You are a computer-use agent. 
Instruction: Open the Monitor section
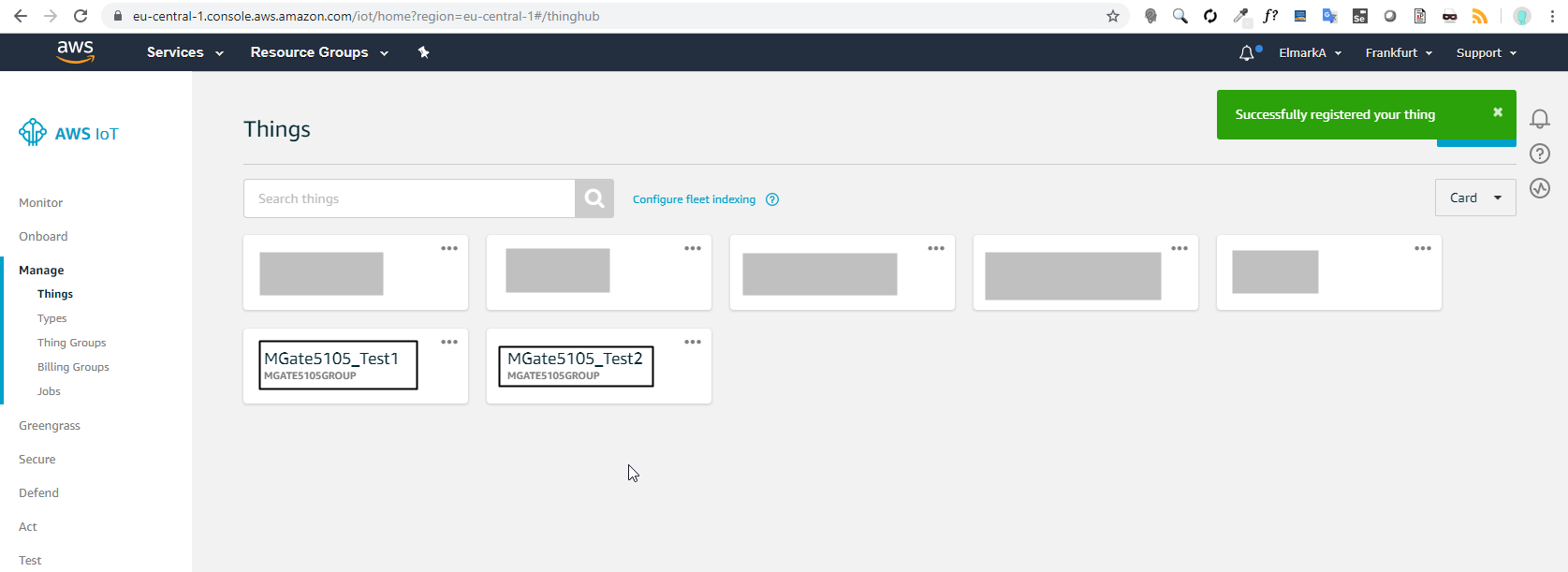click(41, 202)
